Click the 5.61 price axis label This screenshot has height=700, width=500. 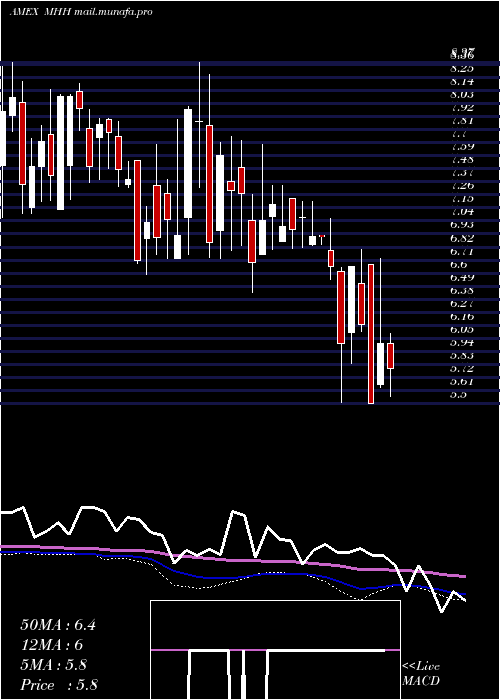click(462, 382)
